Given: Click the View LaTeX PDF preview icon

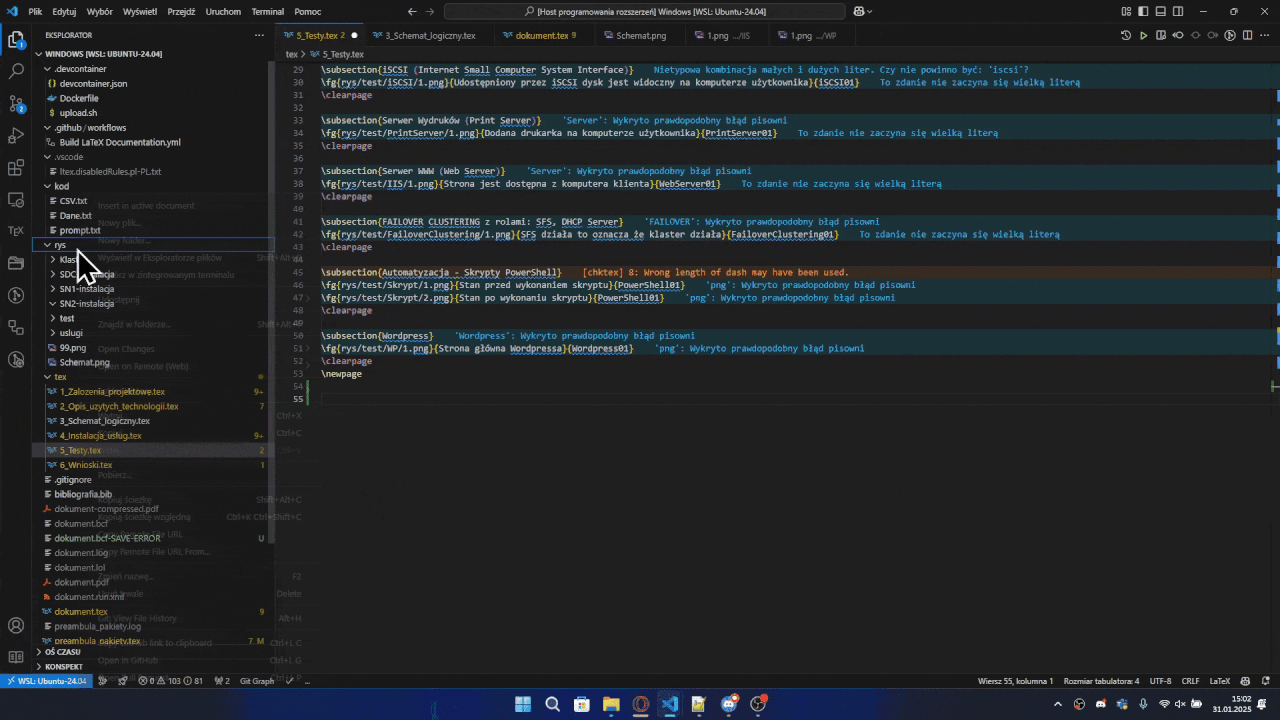Looking at the screenshot, I should (1161, 35).
